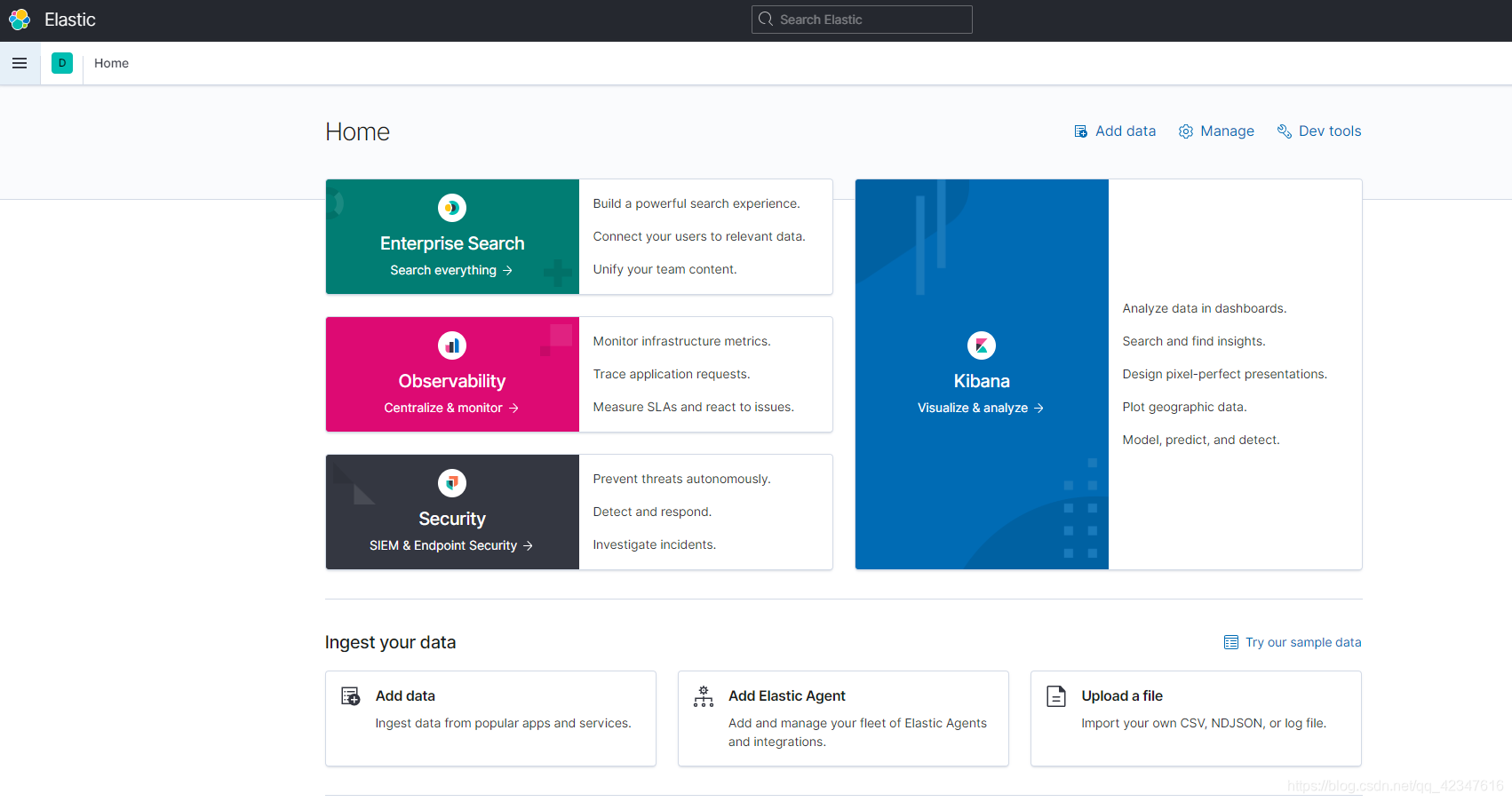This screenshot has height=802, width=1512.
Task: Click the Manage gear icon
Action: coord(1186,131)
